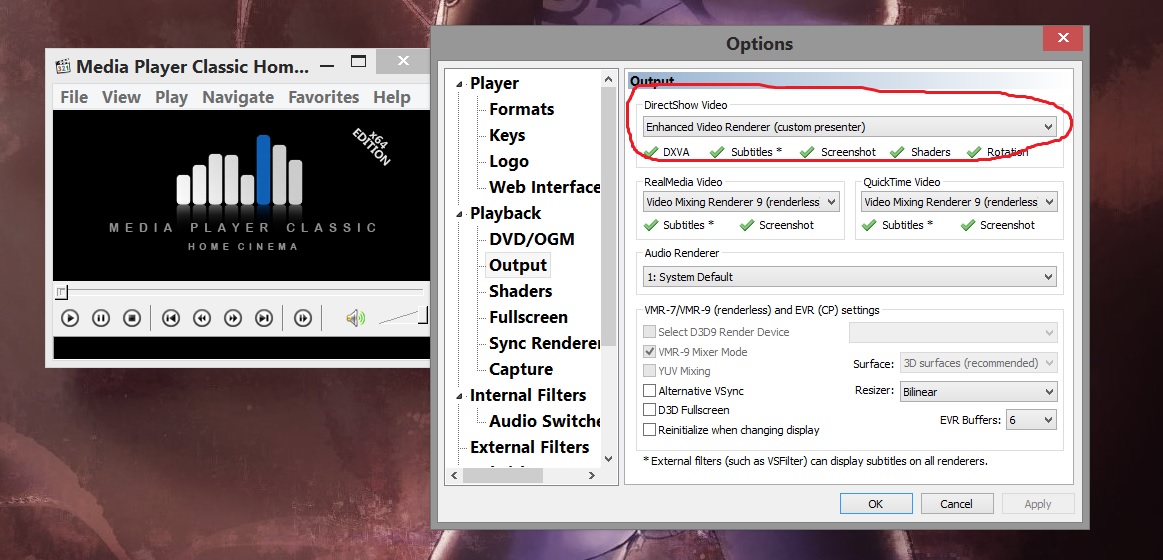
Task: Open the Favorites menu
Action: tap(323, 97)
